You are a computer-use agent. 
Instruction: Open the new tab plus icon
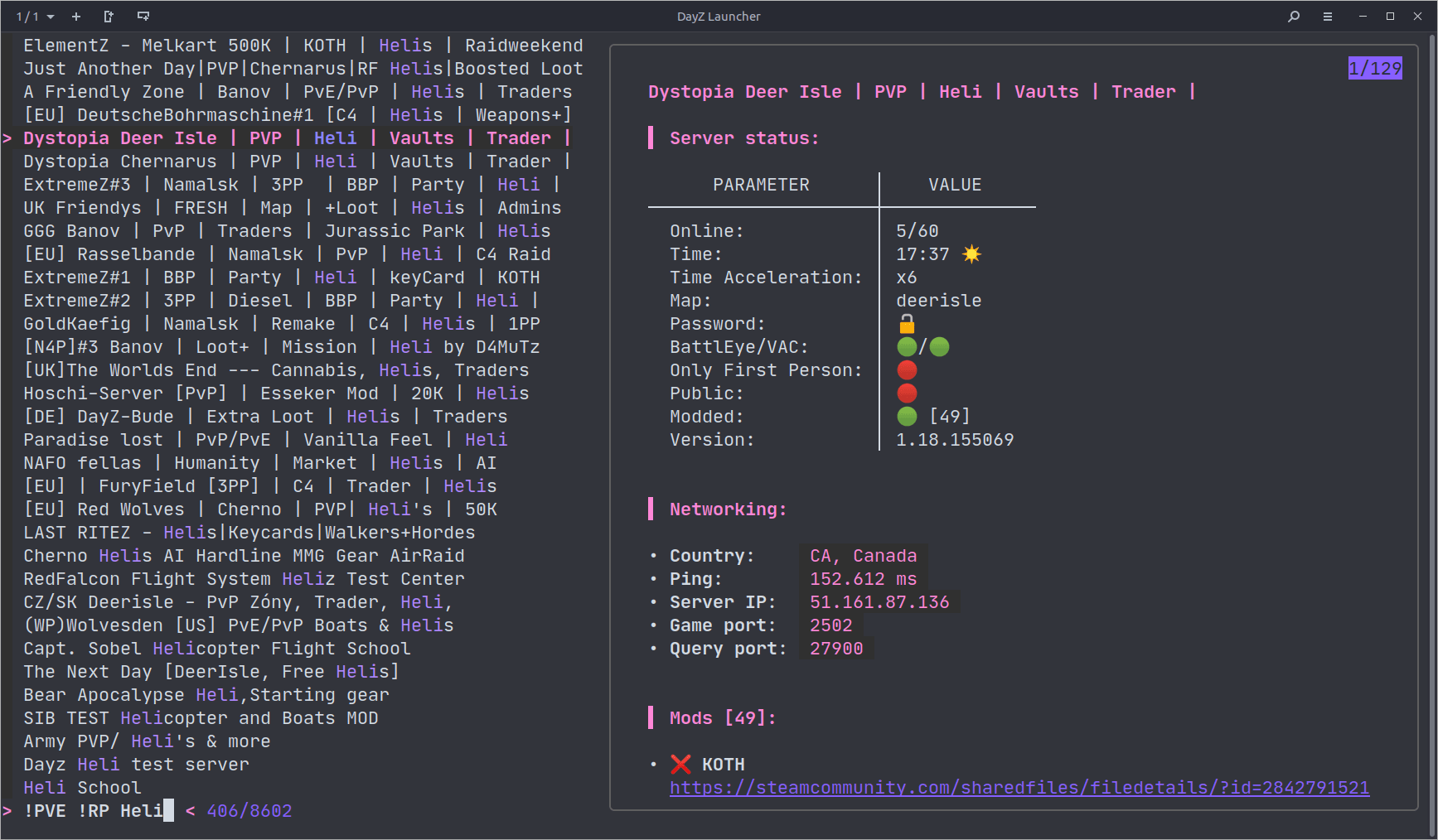76,17
